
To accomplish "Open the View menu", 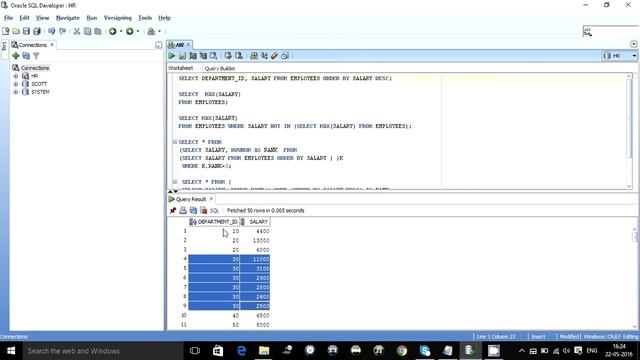I will 42,18.
